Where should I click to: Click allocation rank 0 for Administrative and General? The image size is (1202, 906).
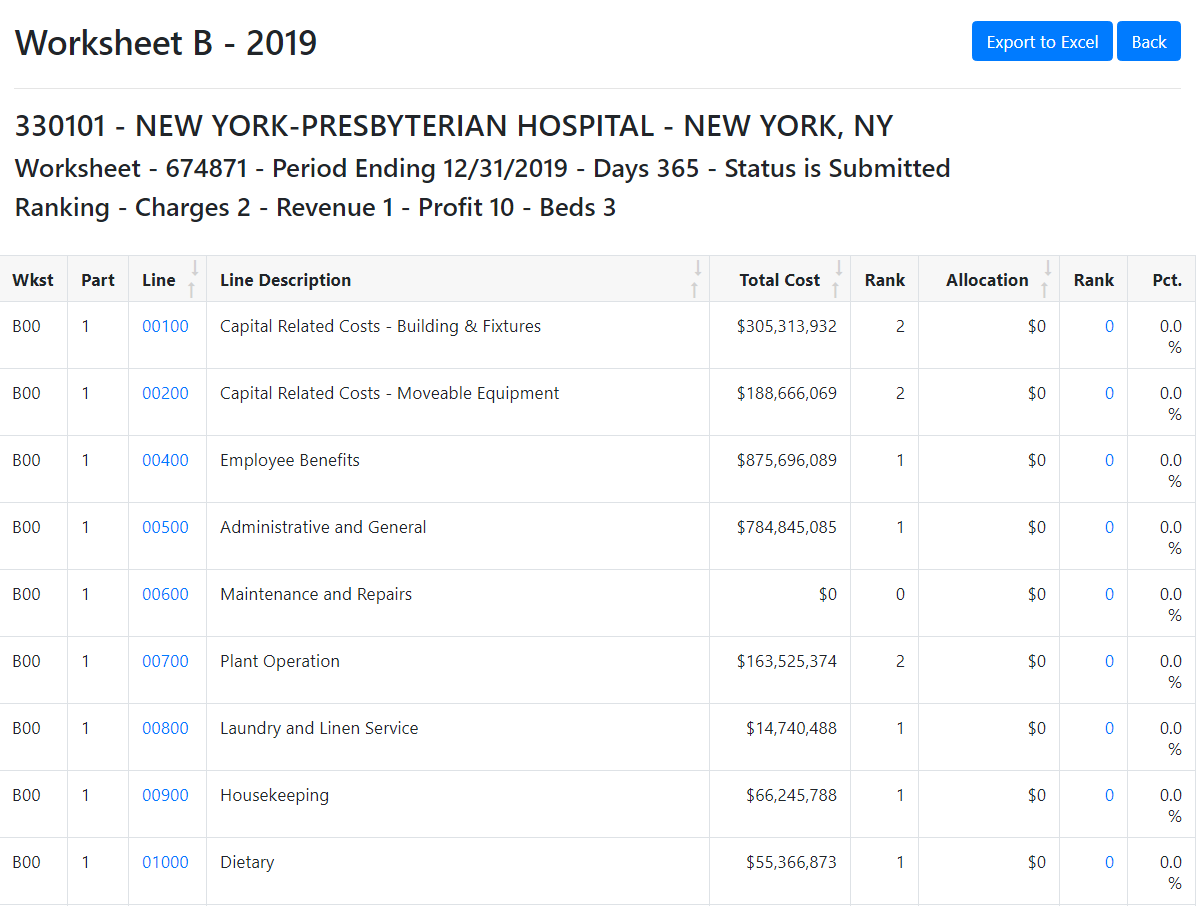(1109, 527)
